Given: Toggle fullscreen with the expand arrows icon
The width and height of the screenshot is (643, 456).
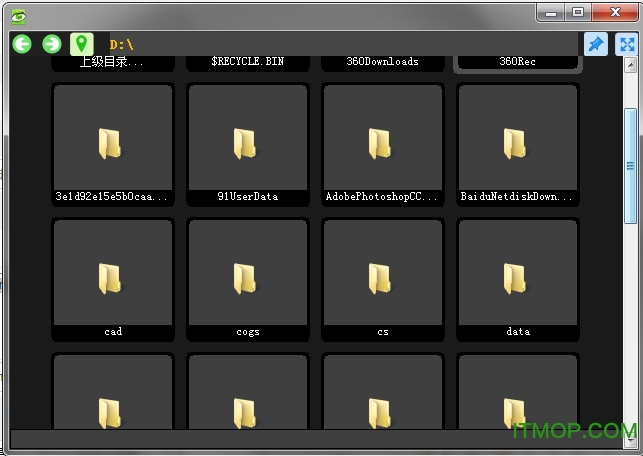Looking at the screenshot, I should (627, 44).
